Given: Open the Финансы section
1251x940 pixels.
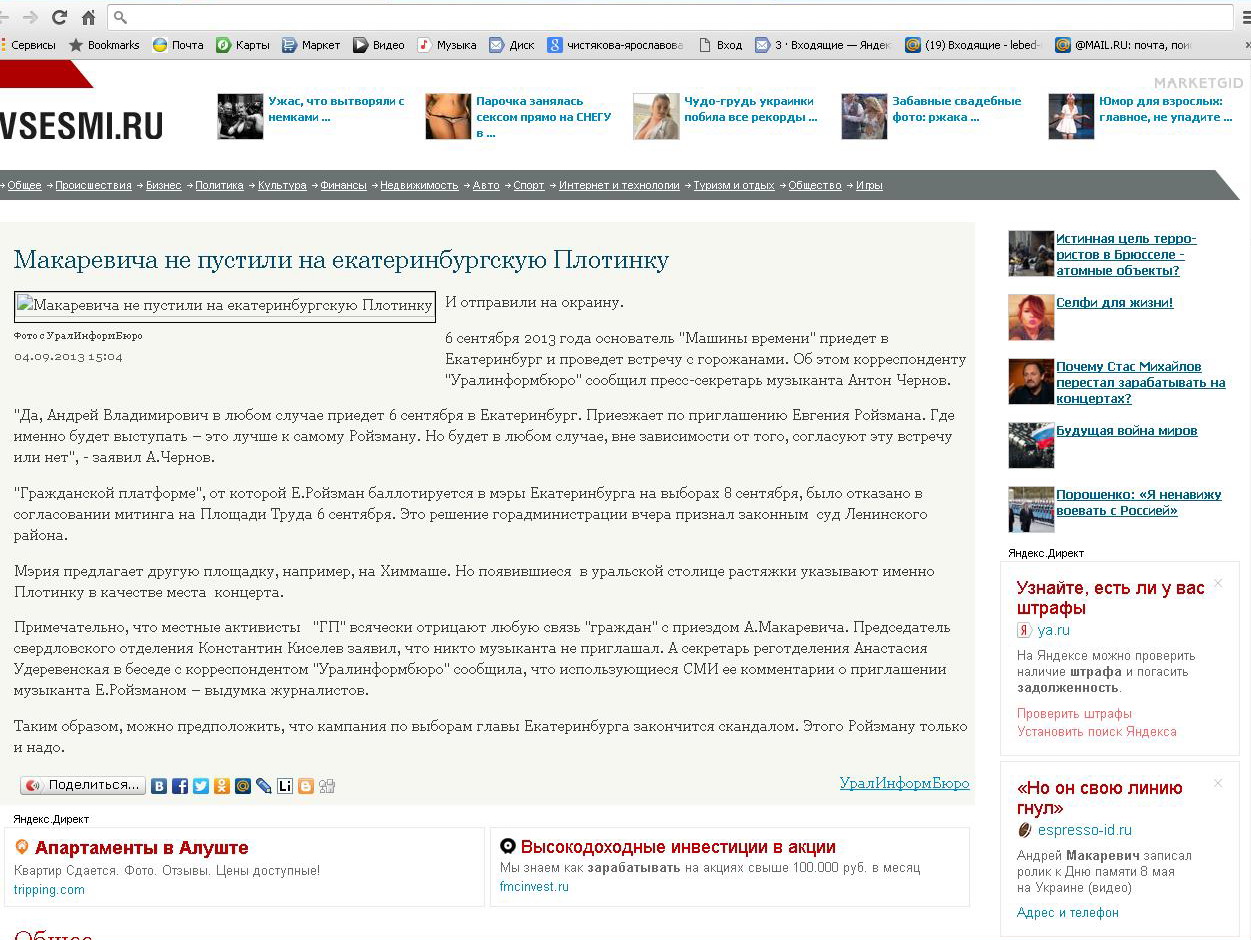Looking at the screenshot, I should (343, 185).
